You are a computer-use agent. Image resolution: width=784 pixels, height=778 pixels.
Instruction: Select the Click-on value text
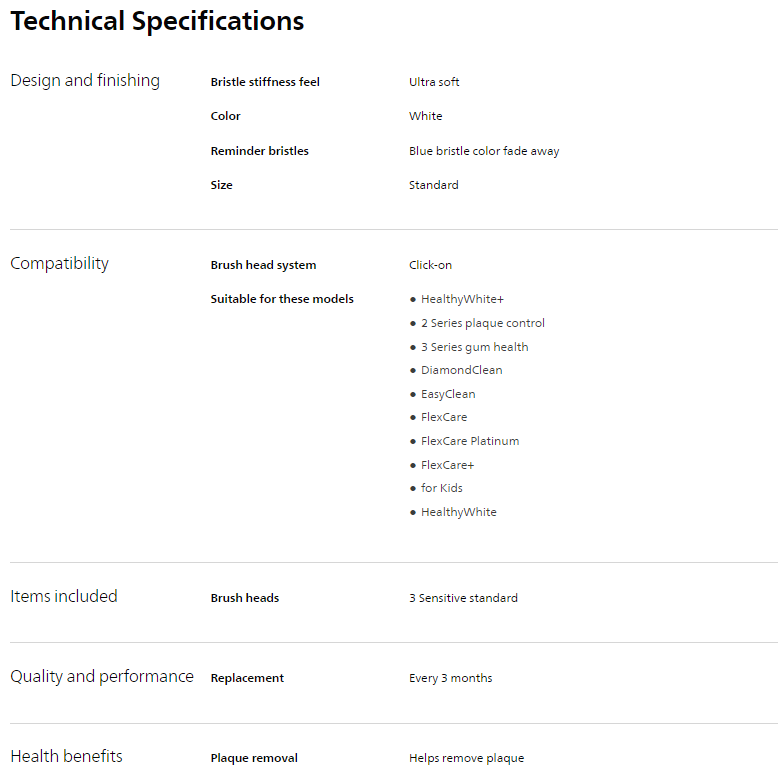430,265
